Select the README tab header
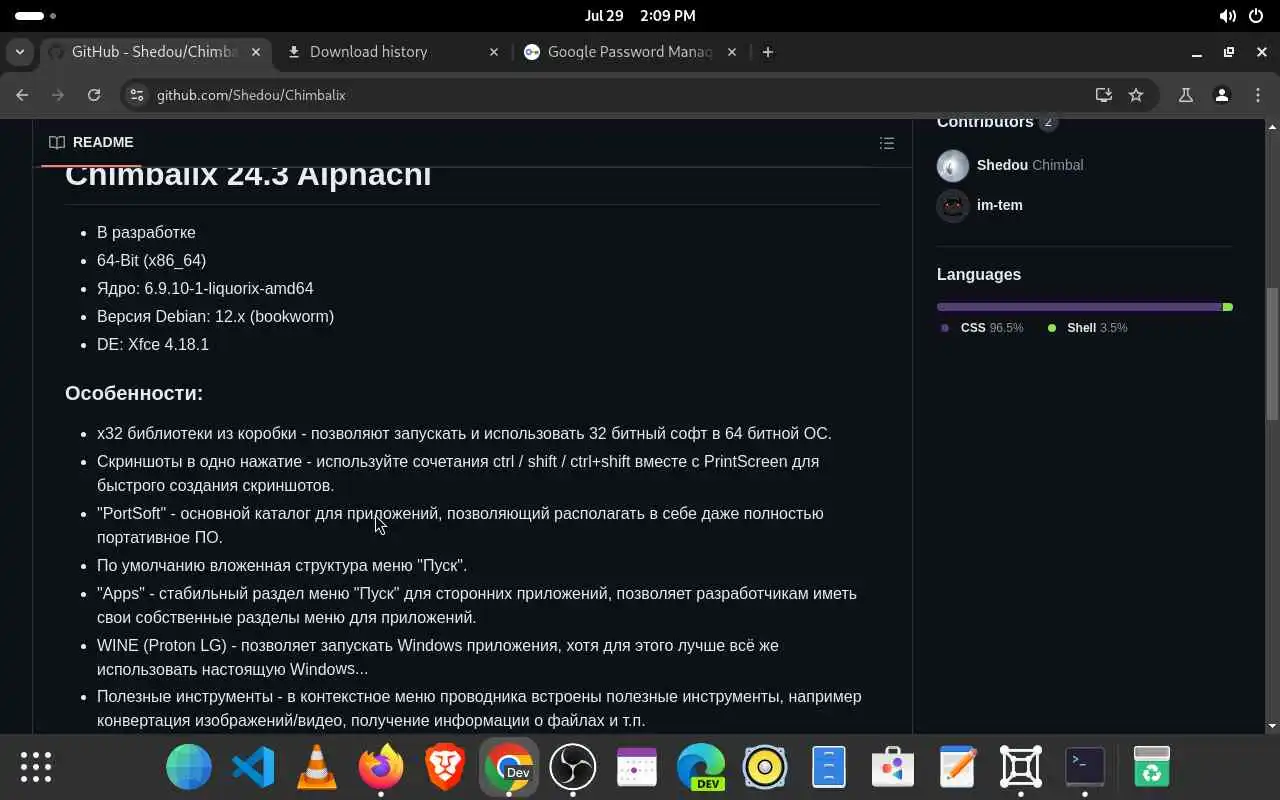1280x800 pixels. [x=91, y=142]
